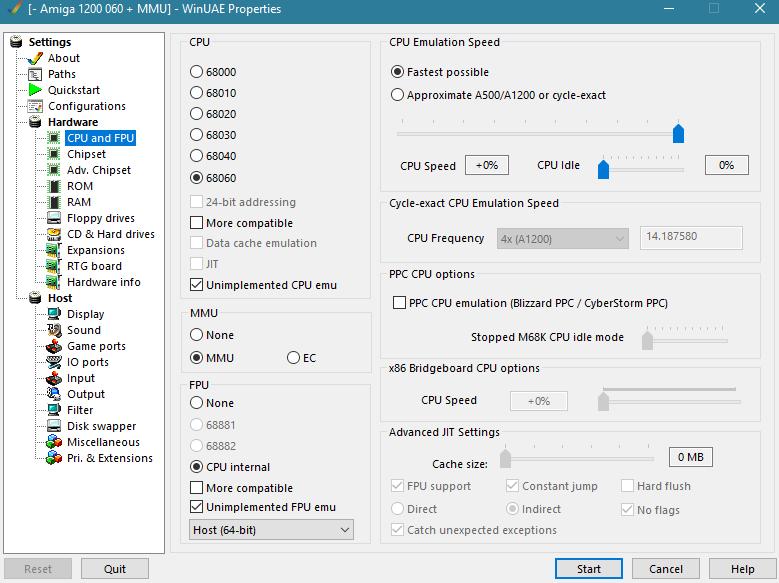Viewport: 779px width, 583px height.
Task: Click the Display monitor icon
Action: point(54,314)
